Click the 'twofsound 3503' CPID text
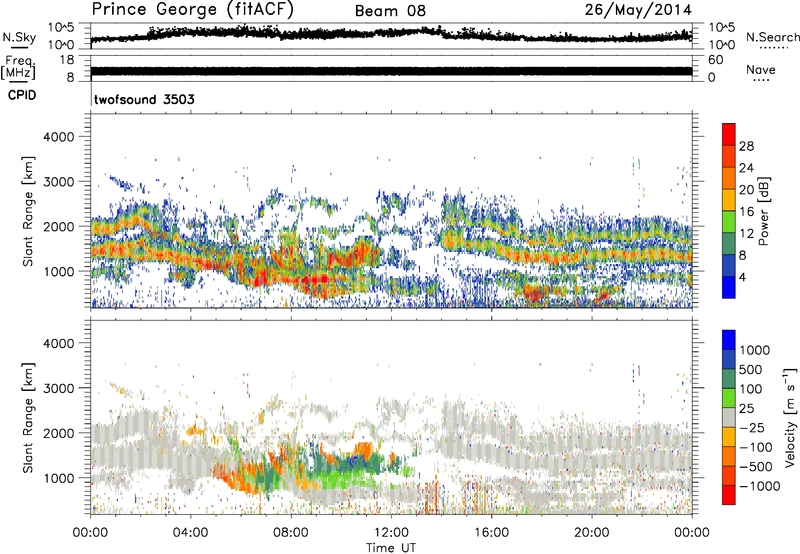 pos(144,99)
